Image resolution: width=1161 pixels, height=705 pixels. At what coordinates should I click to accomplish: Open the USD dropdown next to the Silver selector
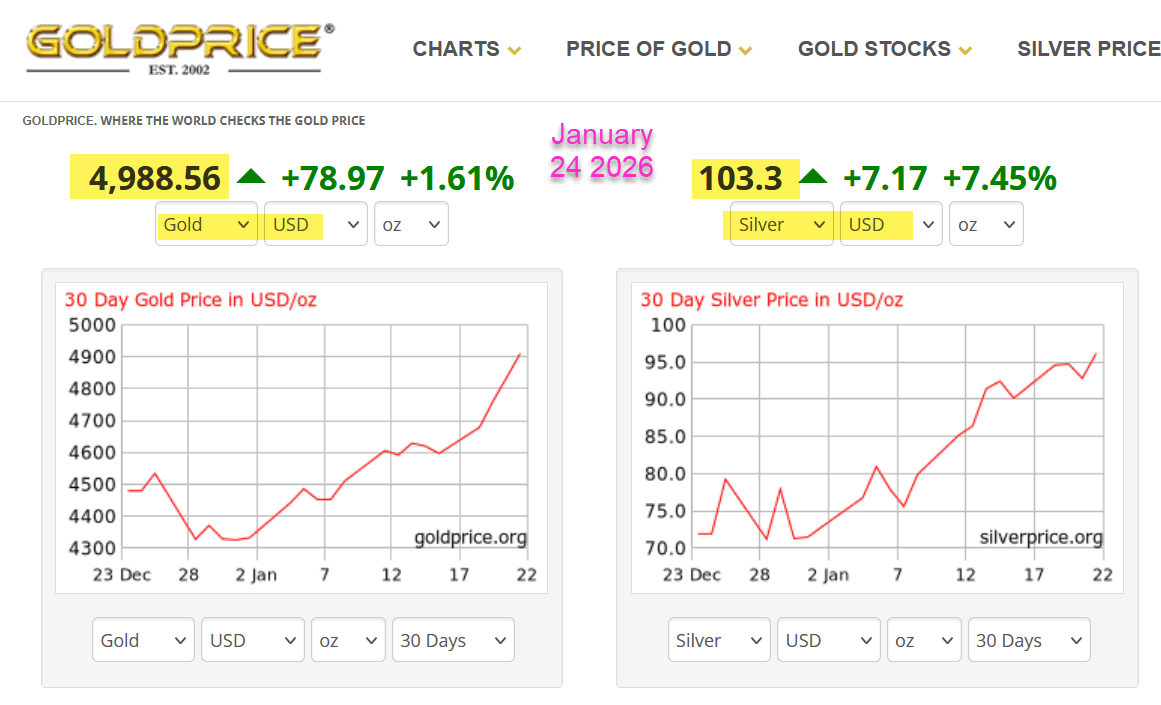pyautogui.click(x=890, y=223)
